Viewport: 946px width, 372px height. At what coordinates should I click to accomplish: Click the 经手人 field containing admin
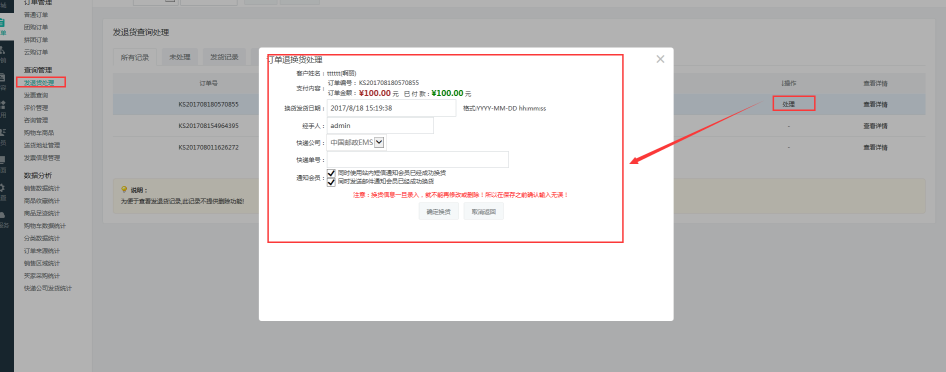coord(380,125)
